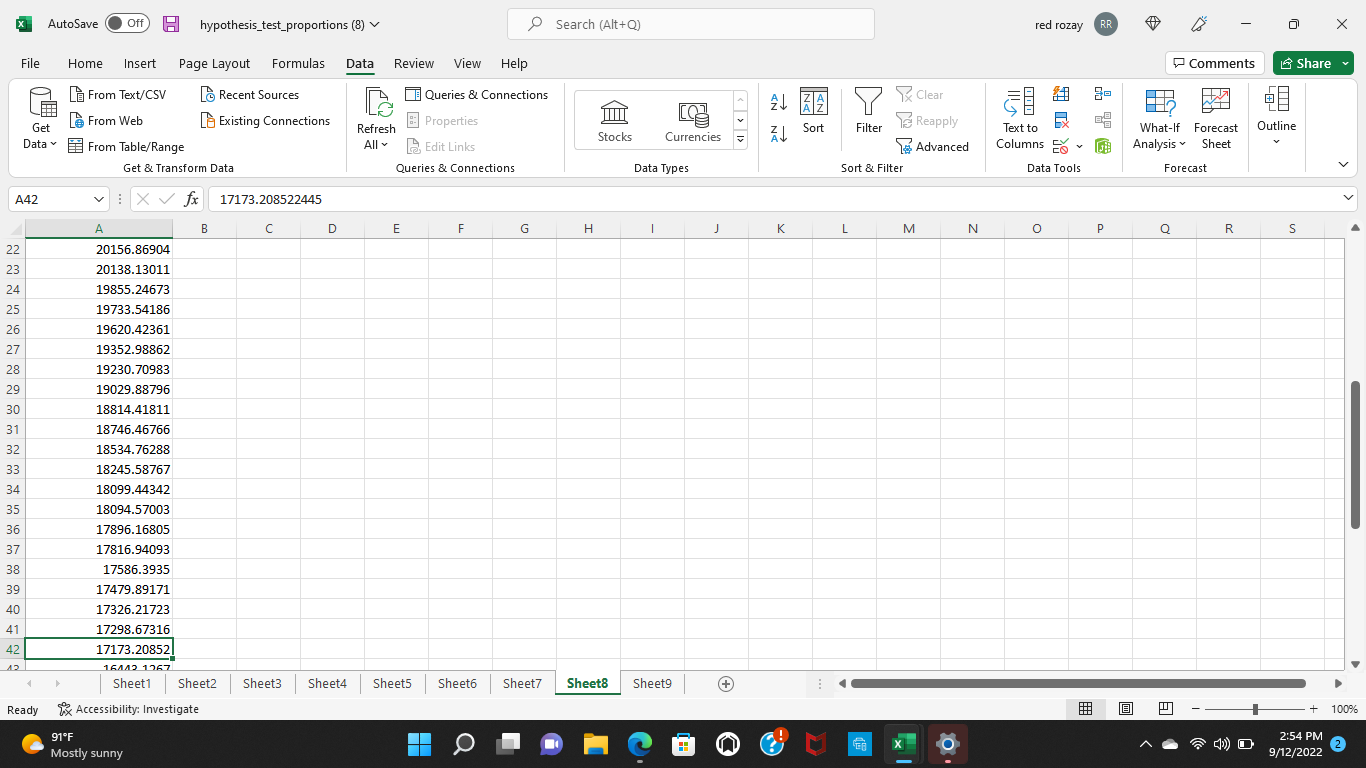
Task: Switch to Page Break Preview
Action: click(x=1165, y=709)
